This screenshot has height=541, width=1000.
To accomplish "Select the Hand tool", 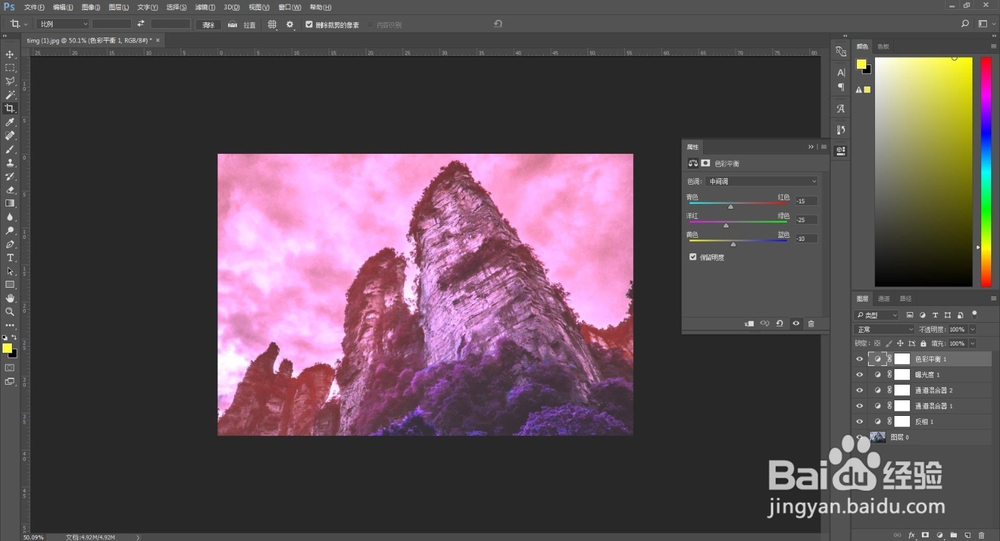I will coord(10,299).
